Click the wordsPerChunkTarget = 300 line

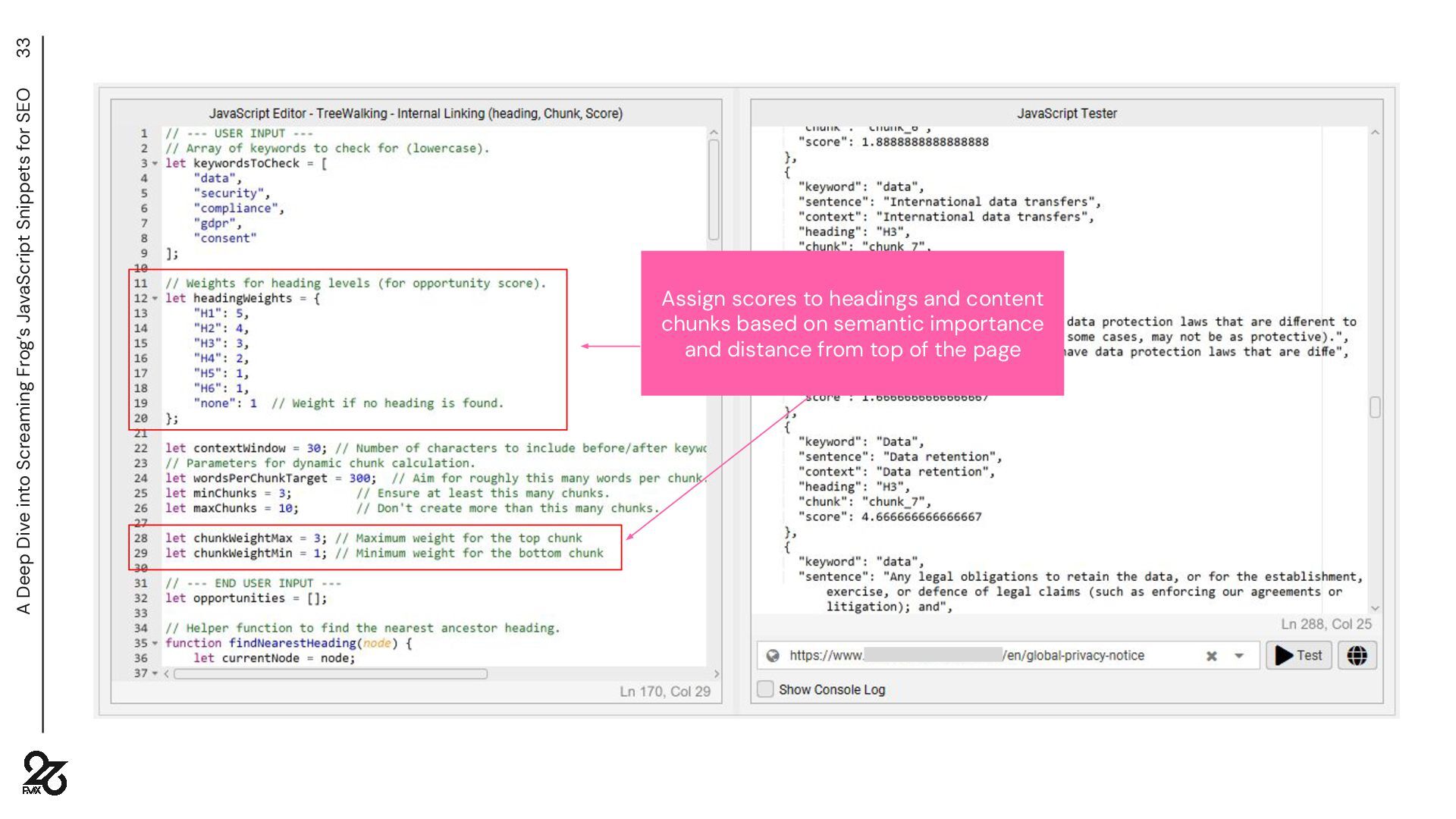click(436, 479)
